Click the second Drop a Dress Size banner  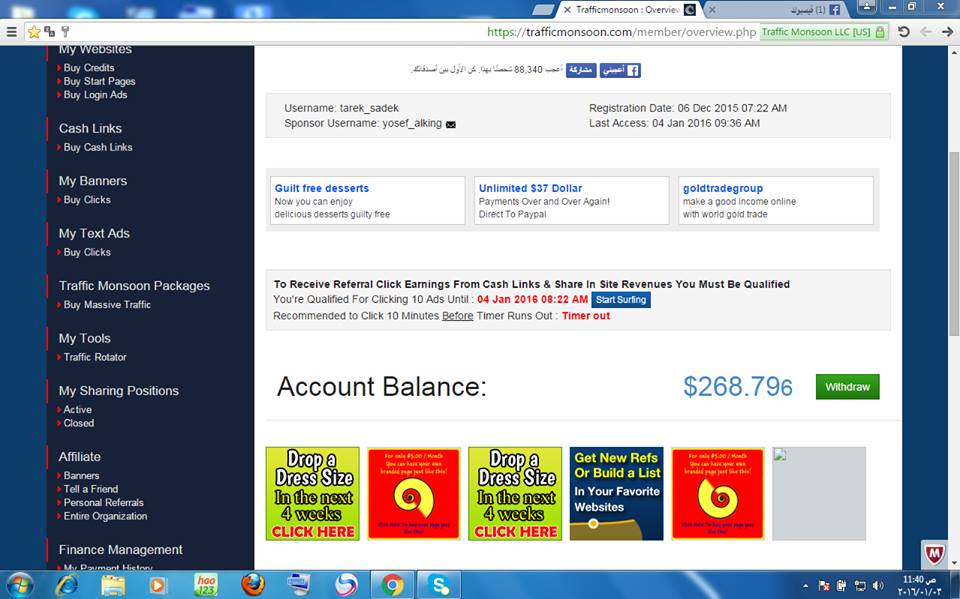point(515,494)
